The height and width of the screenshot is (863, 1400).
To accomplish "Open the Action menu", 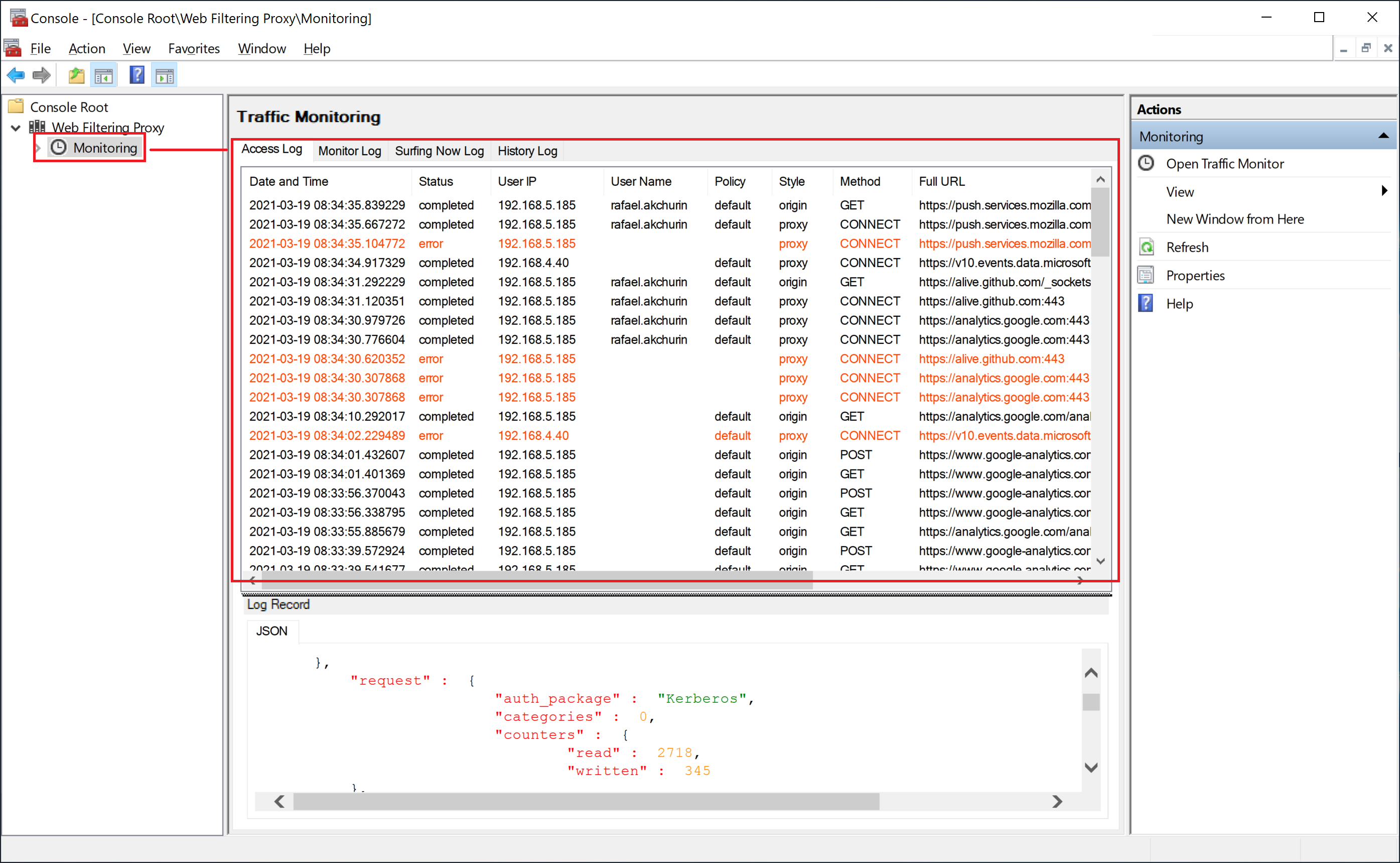I will point(87,49).
